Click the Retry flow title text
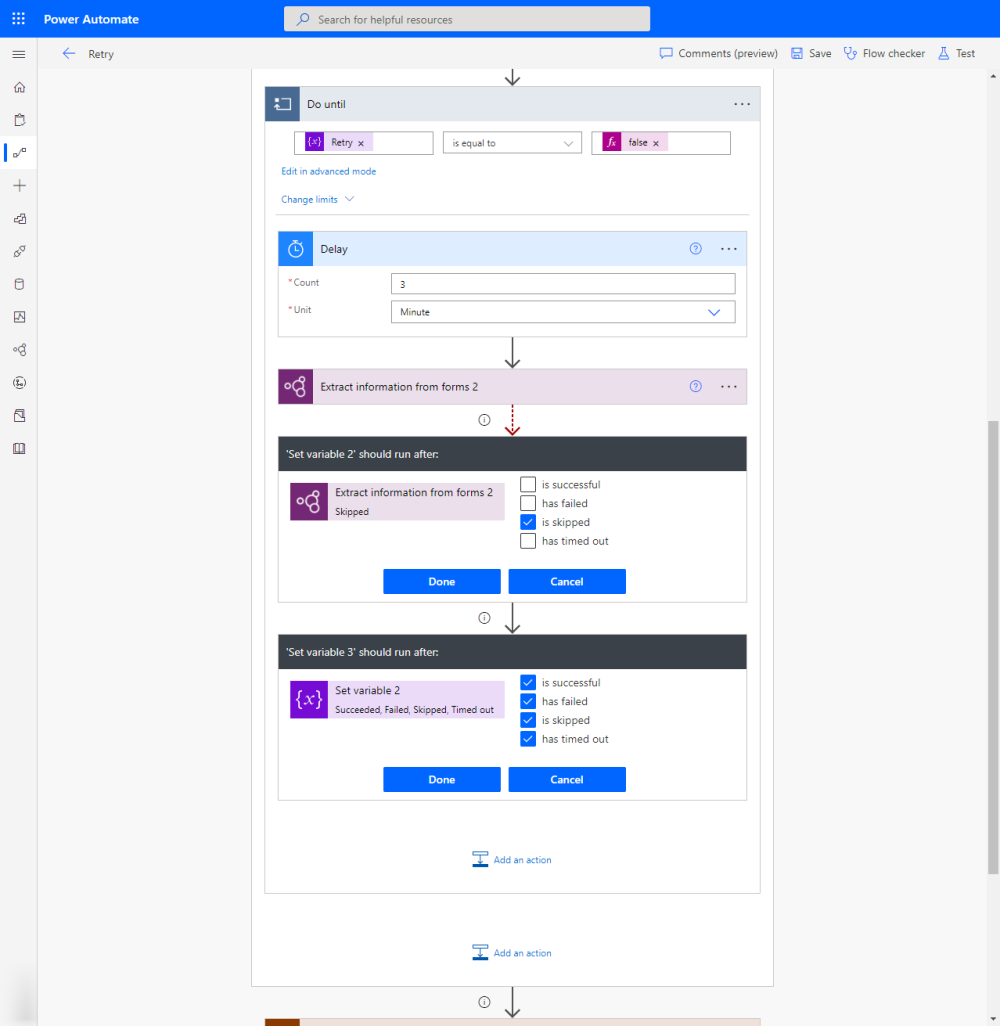The height and width of the screenshot is (1026, 1000). pyautogui.click(x=101, y=54)
